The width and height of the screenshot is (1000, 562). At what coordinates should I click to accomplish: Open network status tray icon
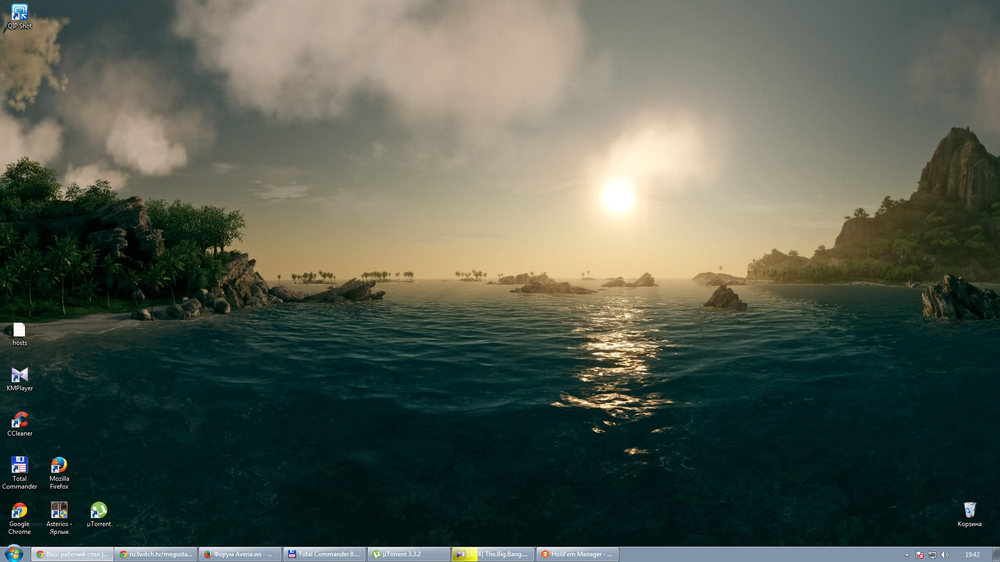tap(932, 555)
